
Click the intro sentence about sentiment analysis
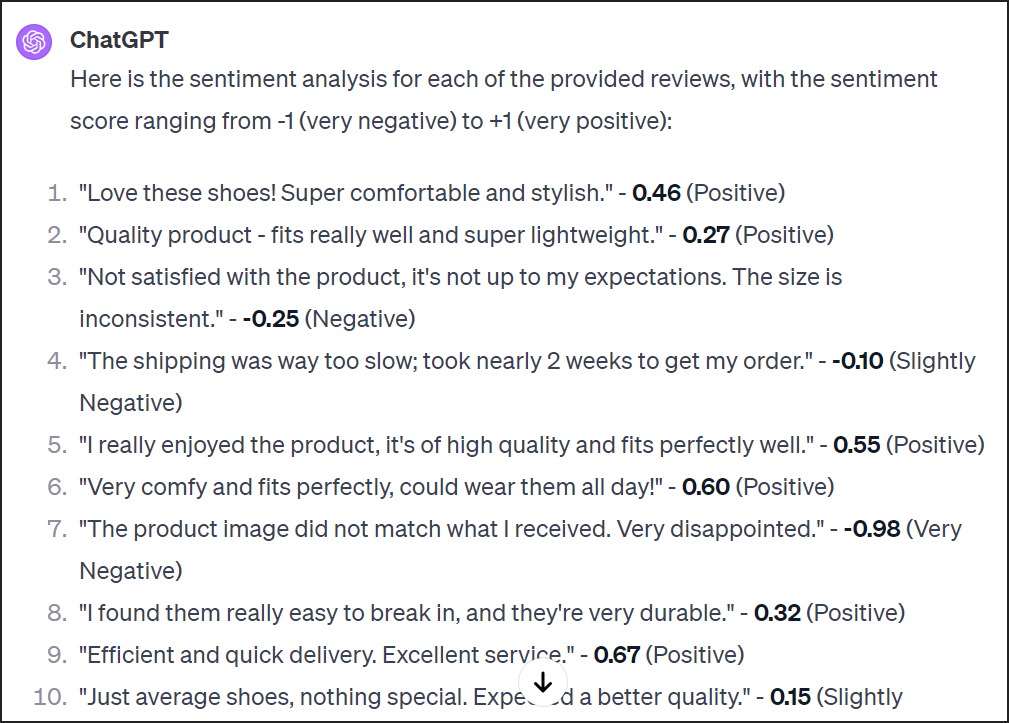pyautogui.click(x=503, y=100)
